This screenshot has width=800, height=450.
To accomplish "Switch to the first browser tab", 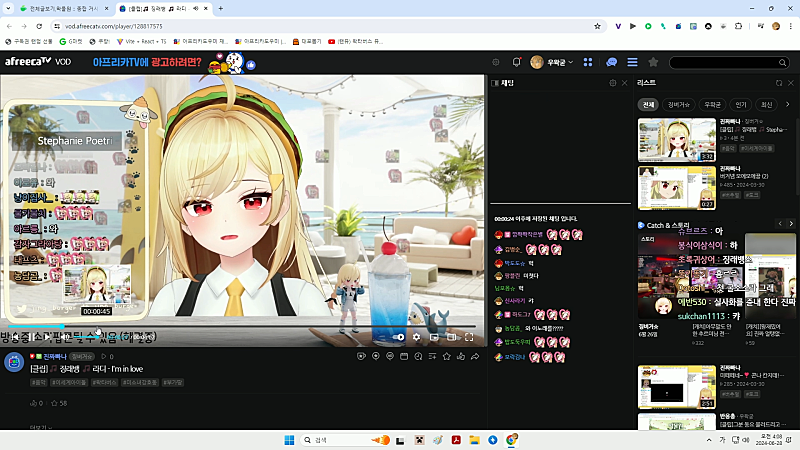I will tap(64, 9).
